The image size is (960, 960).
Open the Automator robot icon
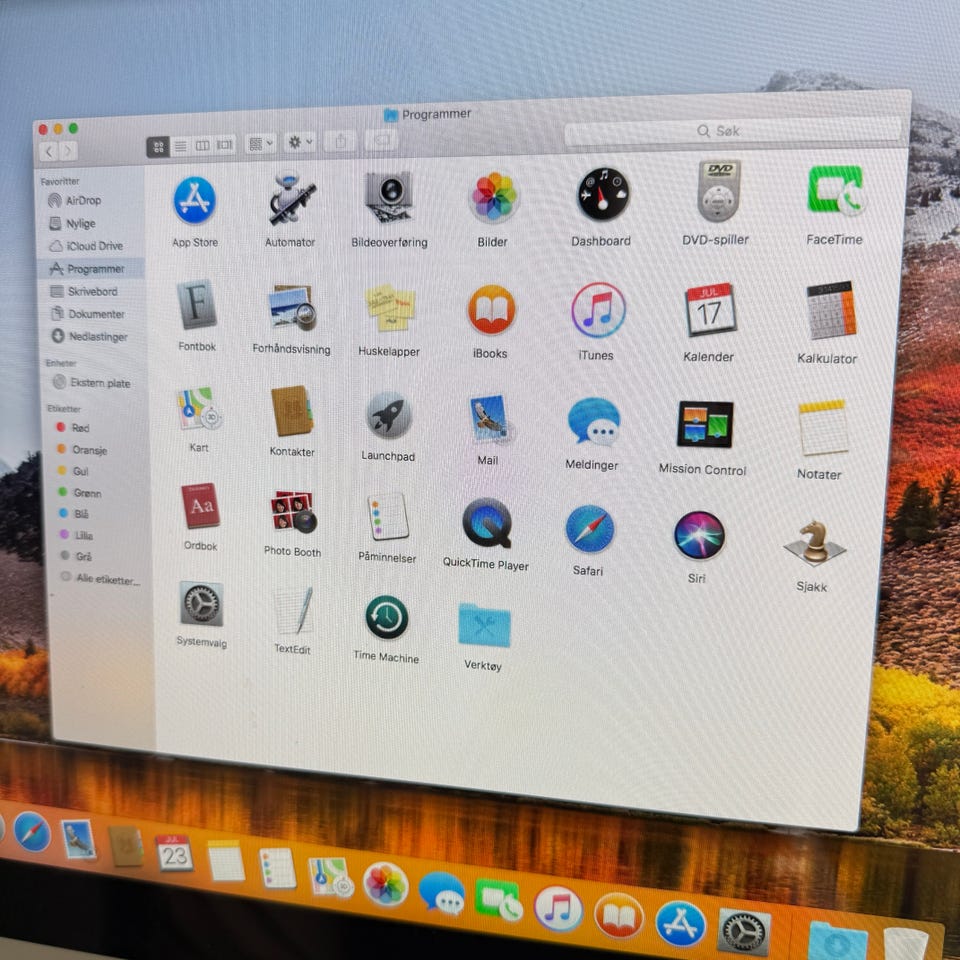pos(291,199)
